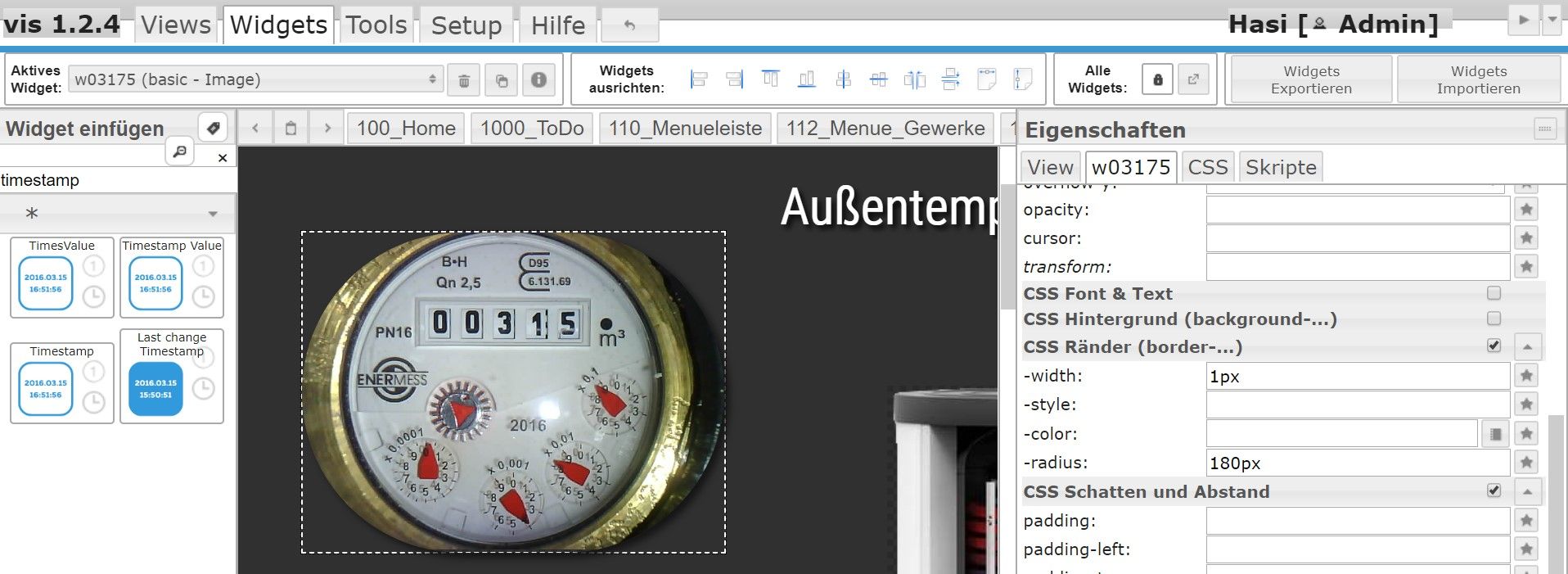Click the Widgets Exportieren button
1568x574 pixels.
click(x=1310, y=80)
